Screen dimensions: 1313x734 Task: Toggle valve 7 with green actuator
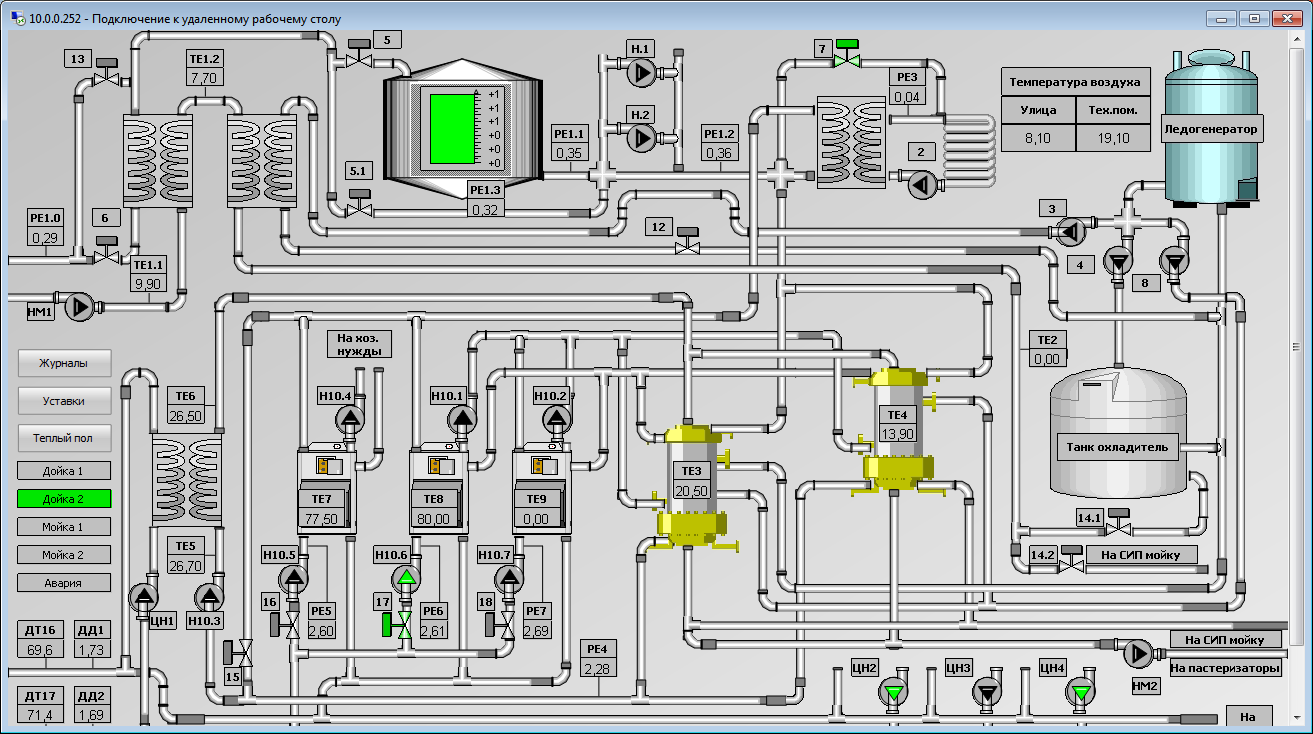[x=847, y=59]
